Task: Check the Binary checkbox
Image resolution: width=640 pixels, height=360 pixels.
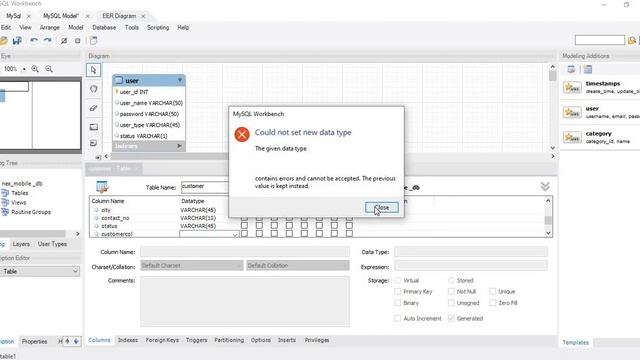Action: (398, 303)
